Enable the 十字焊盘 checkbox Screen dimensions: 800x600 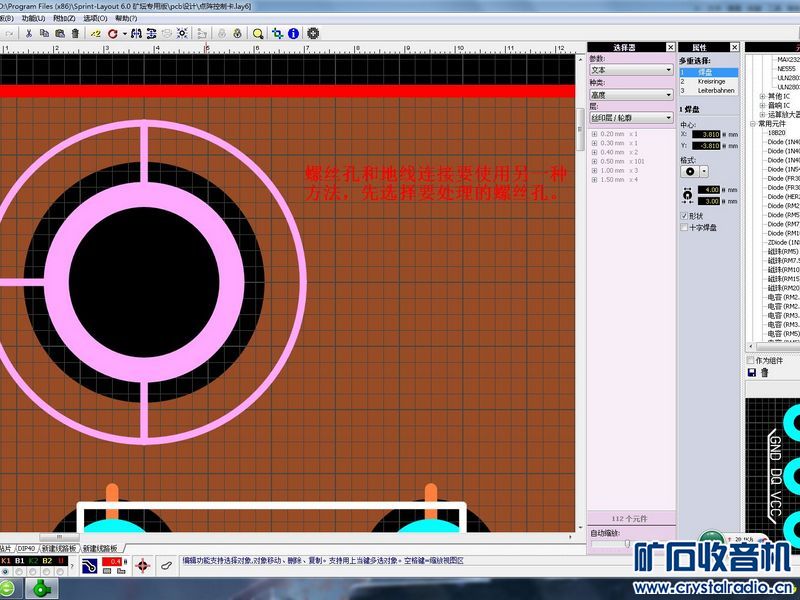coord(684,227)
